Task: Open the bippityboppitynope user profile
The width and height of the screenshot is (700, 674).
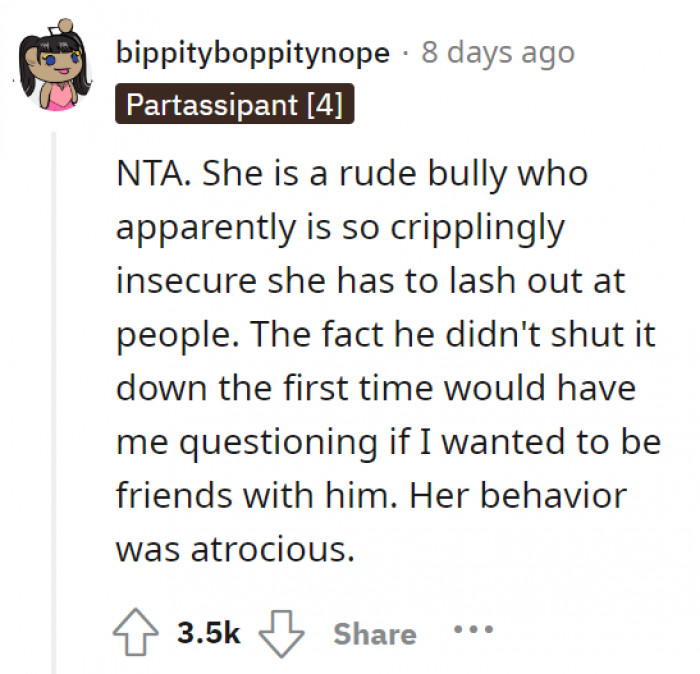Action: point(252,52)
